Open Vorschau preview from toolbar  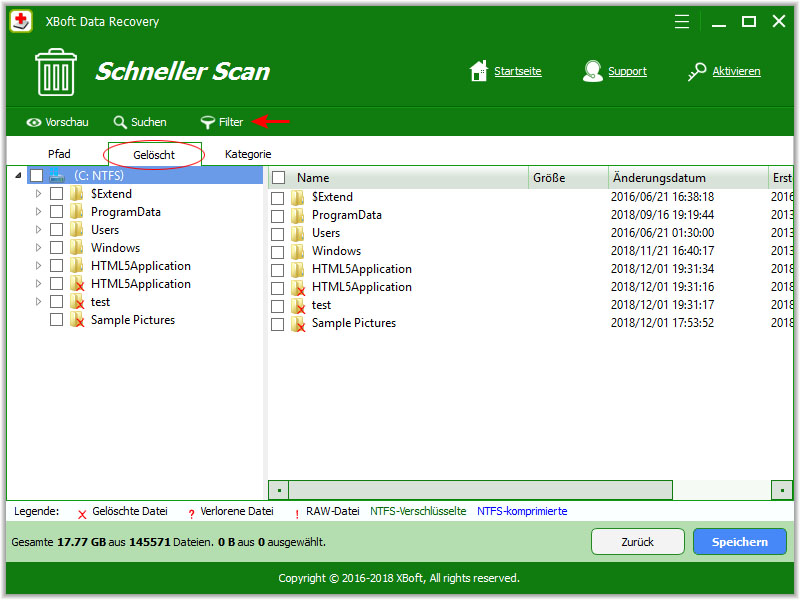point(57,122)
